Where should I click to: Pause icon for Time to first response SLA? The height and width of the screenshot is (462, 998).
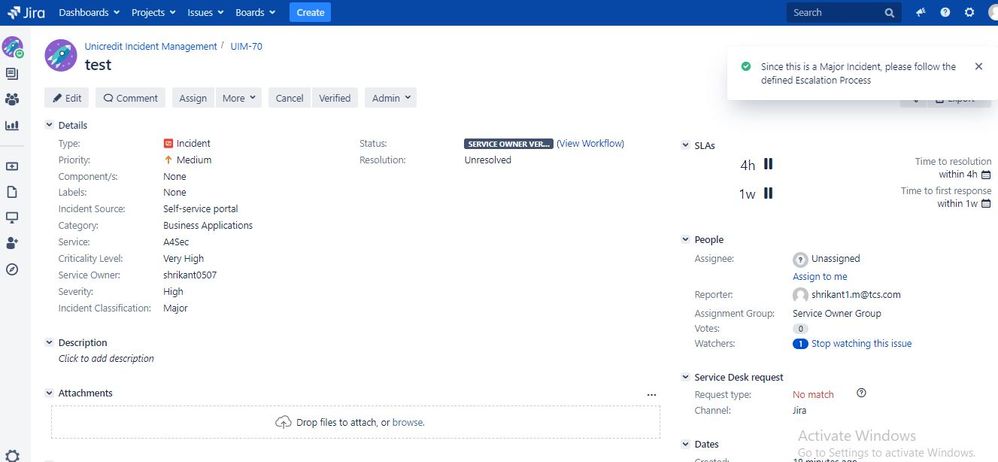[x=768, y=193]
